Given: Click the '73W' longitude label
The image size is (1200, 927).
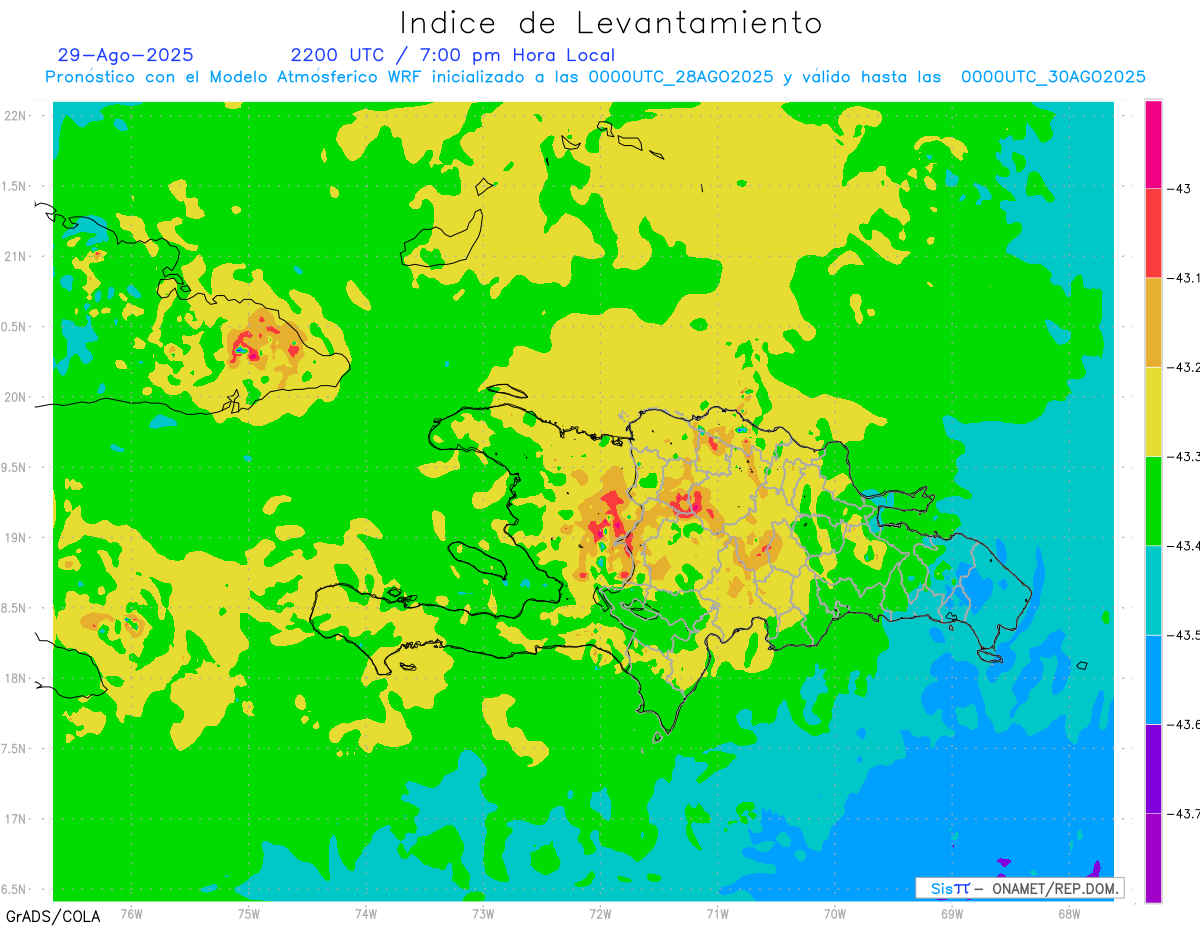Looking at the screenshot, I should [483, 913].
